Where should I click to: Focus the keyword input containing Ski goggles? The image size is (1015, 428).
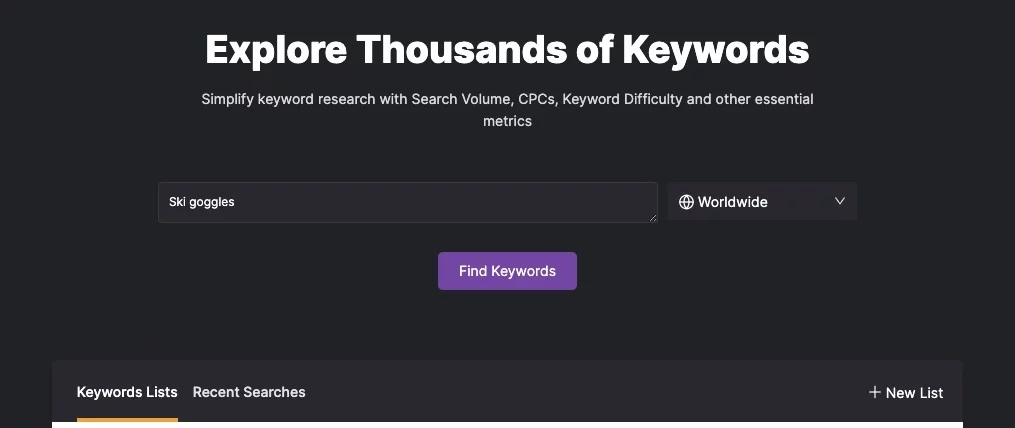pos(407,202)
